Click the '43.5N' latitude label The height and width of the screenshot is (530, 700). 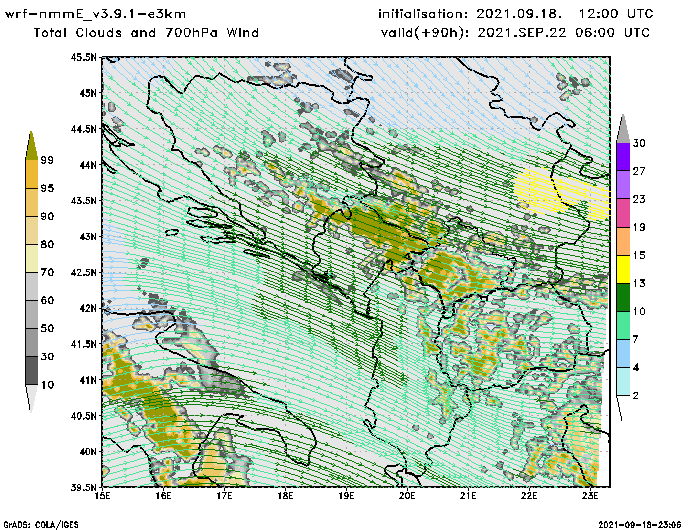tap(83, 200)
